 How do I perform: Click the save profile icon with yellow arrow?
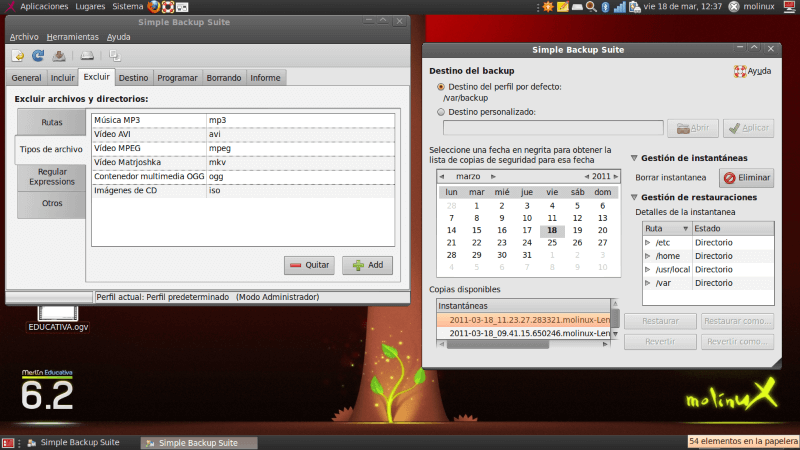click(18, 56)
